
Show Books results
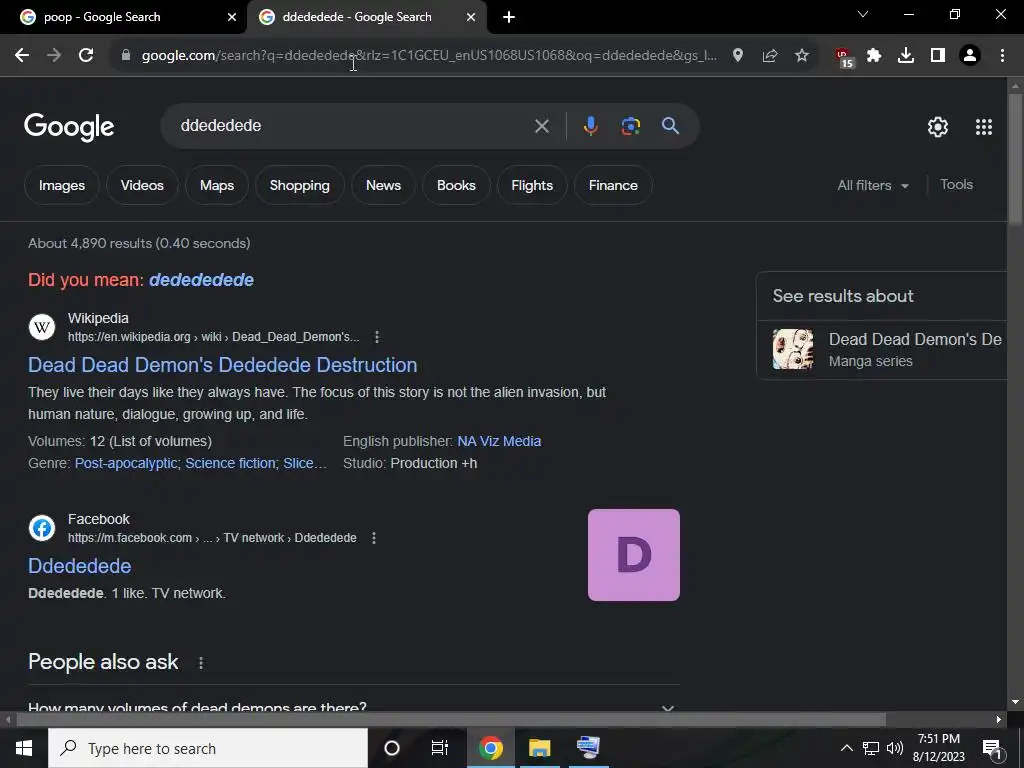(x=456, y=185)
